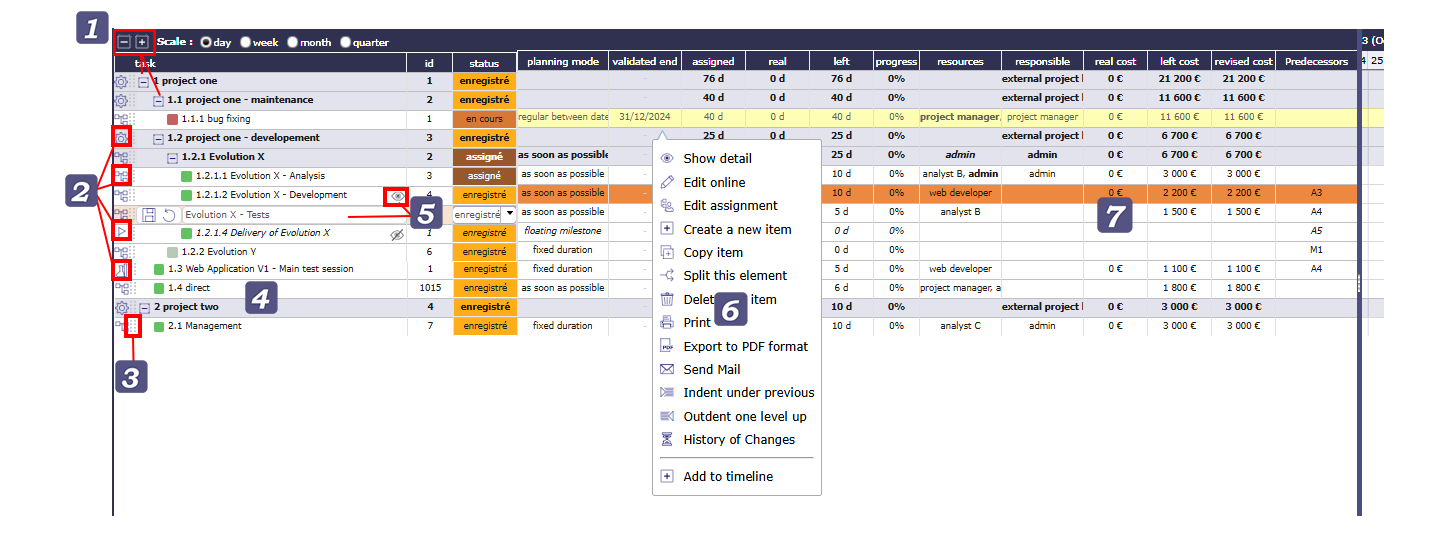Select week scale
The image size is (1432, 553).
click(x=246, y=43)
